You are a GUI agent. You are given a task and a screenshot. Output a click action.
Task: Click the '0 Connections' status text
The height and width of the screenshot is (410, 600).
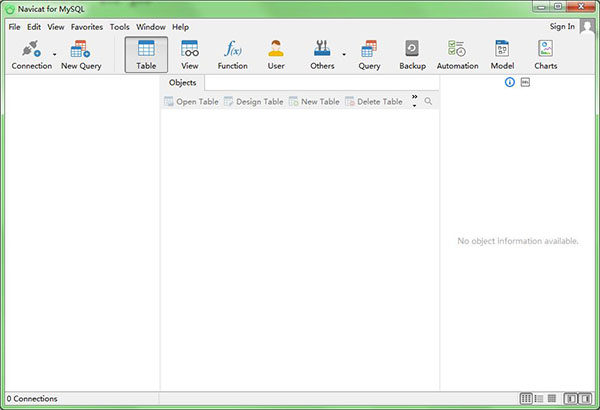[32, 399]
